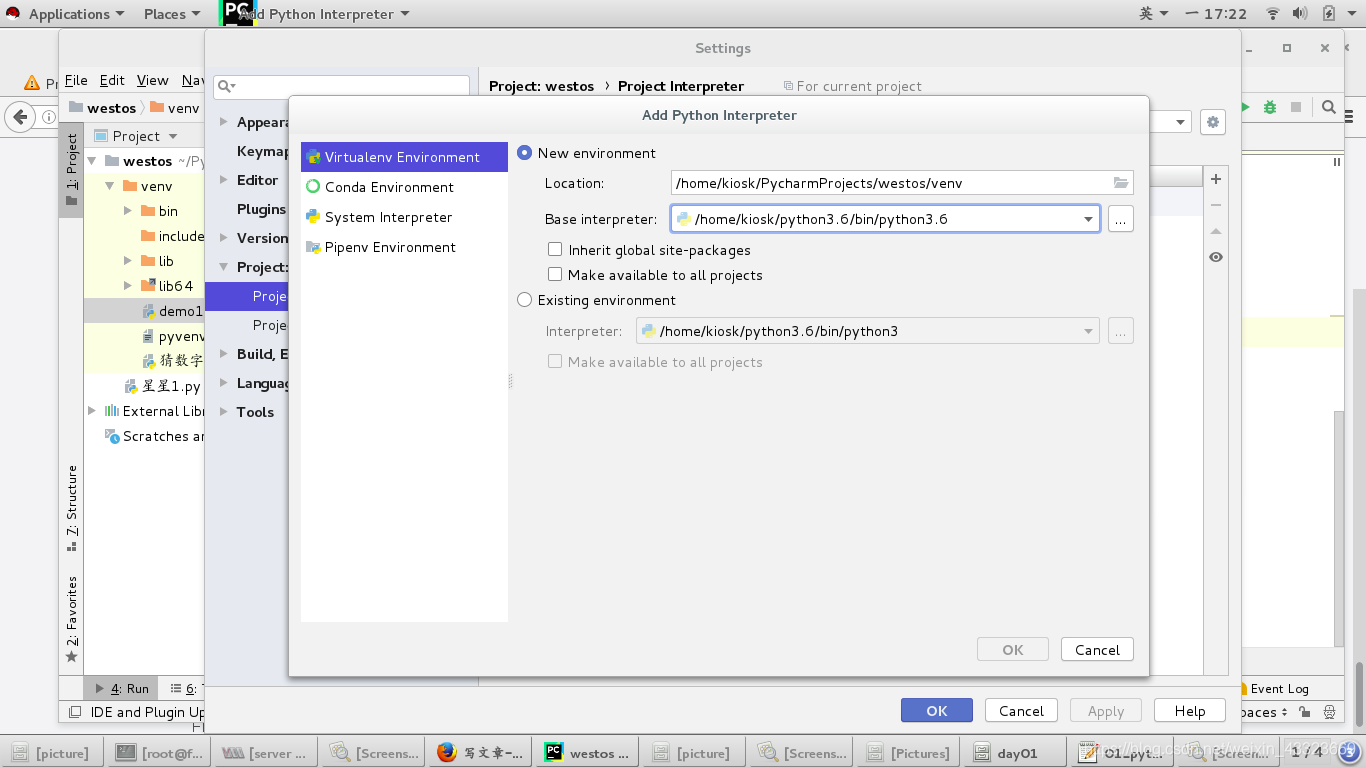This screenshot has width=1366, height=768.
Task: Toggle the eye icon to show early releases
Action: click(1216, 257)
